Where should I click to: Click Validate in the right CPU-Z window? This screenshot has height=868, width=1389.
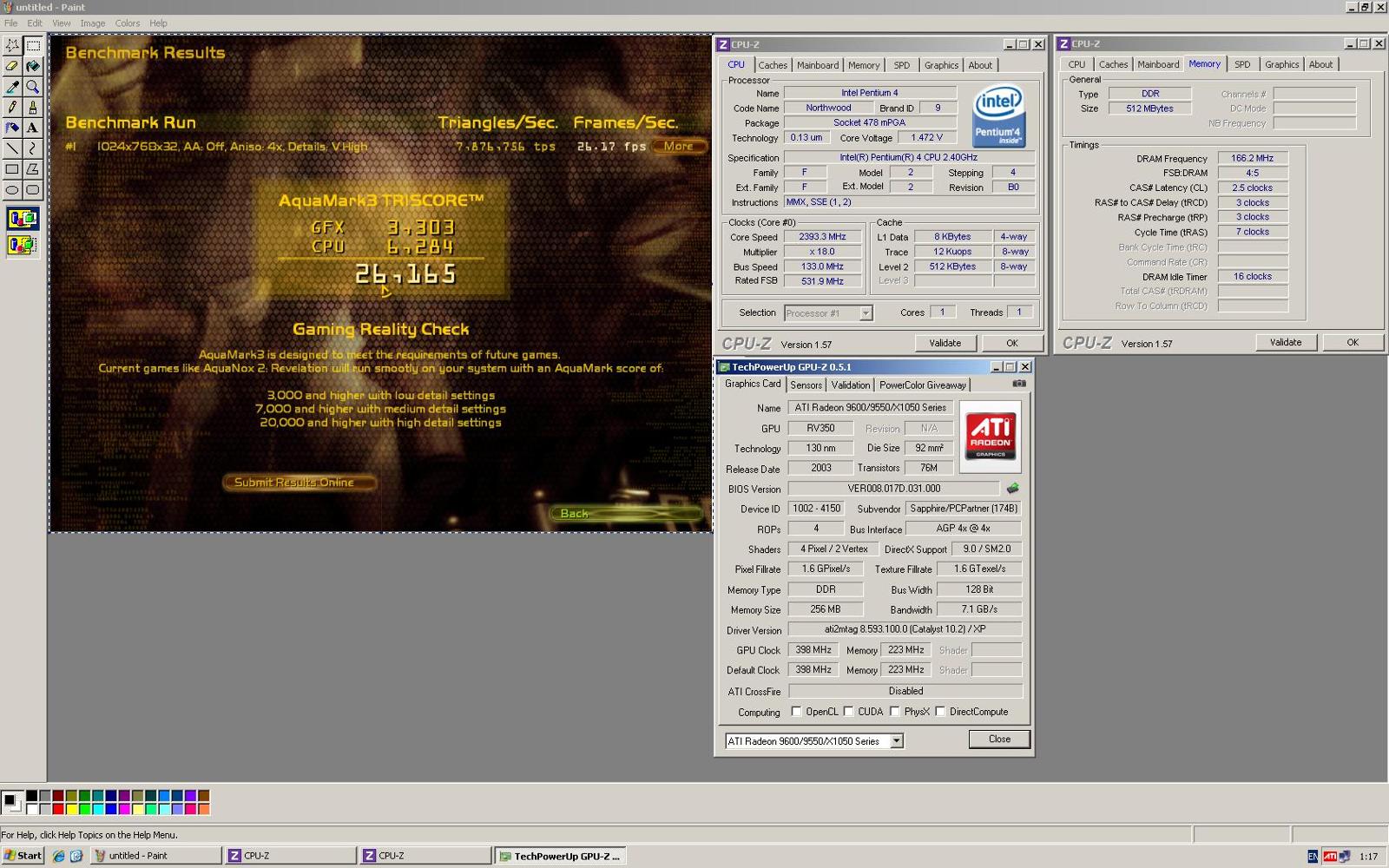pos(1286,342)
